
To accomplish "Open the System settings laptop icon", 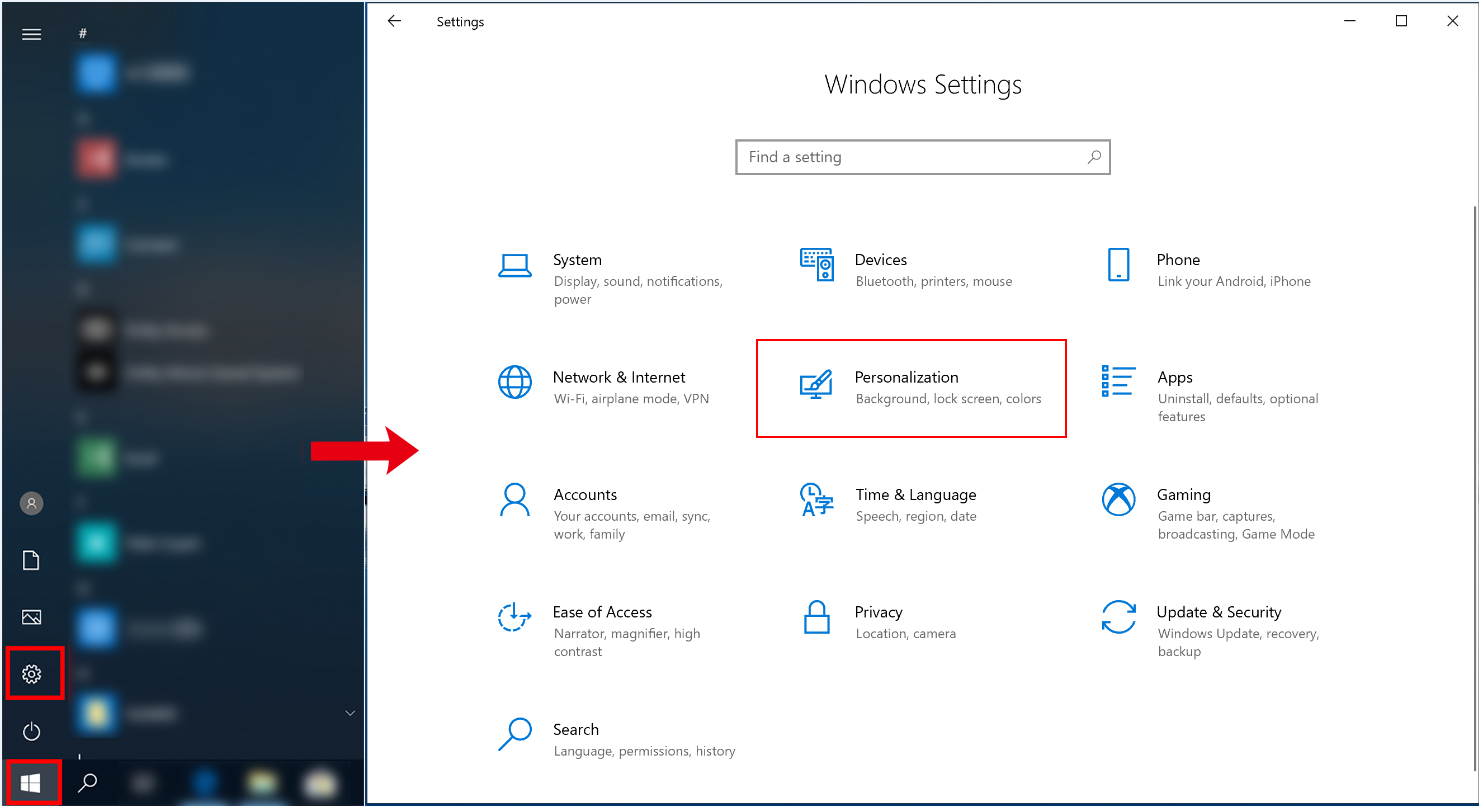I will pos(515,265).
